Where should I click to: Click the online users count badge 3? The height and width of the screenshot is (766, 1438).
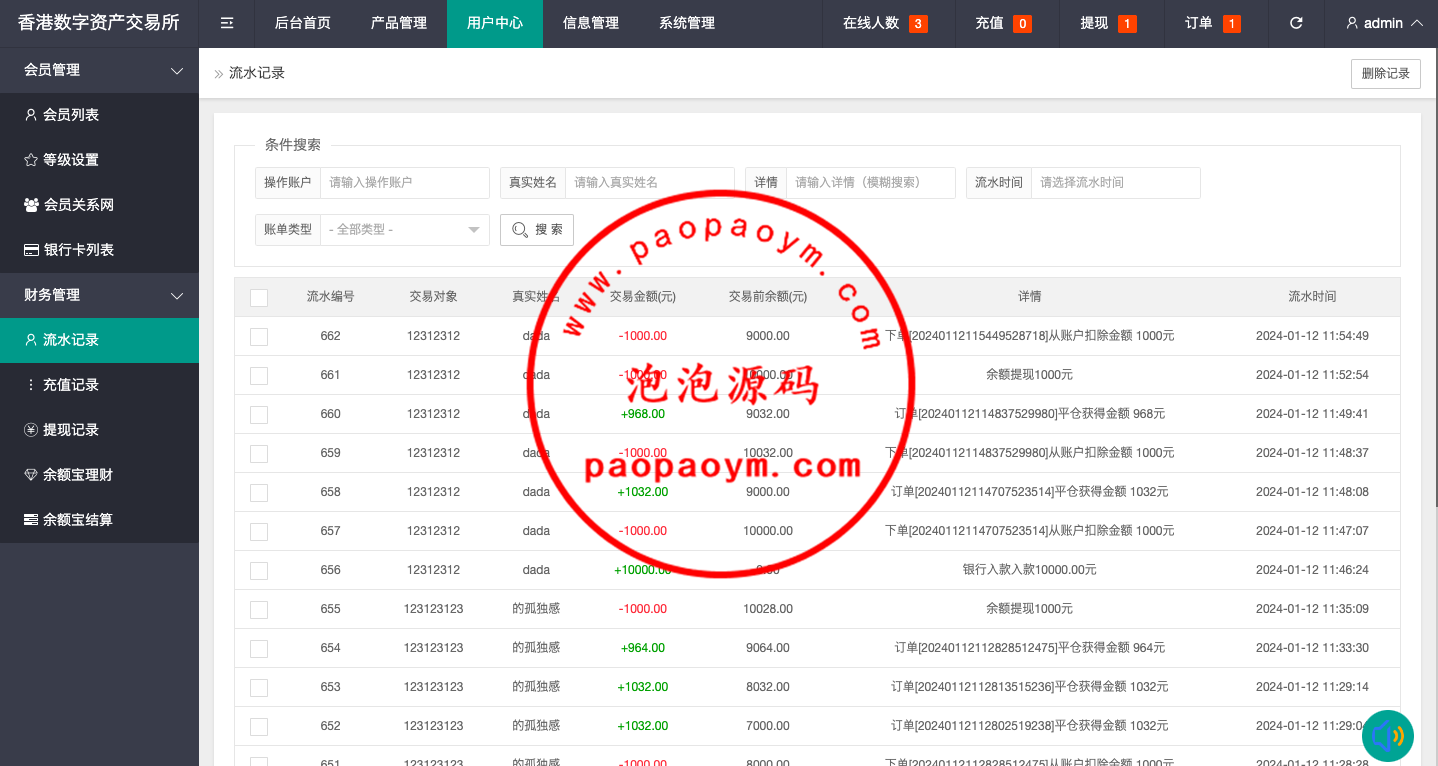click(918, 24)
